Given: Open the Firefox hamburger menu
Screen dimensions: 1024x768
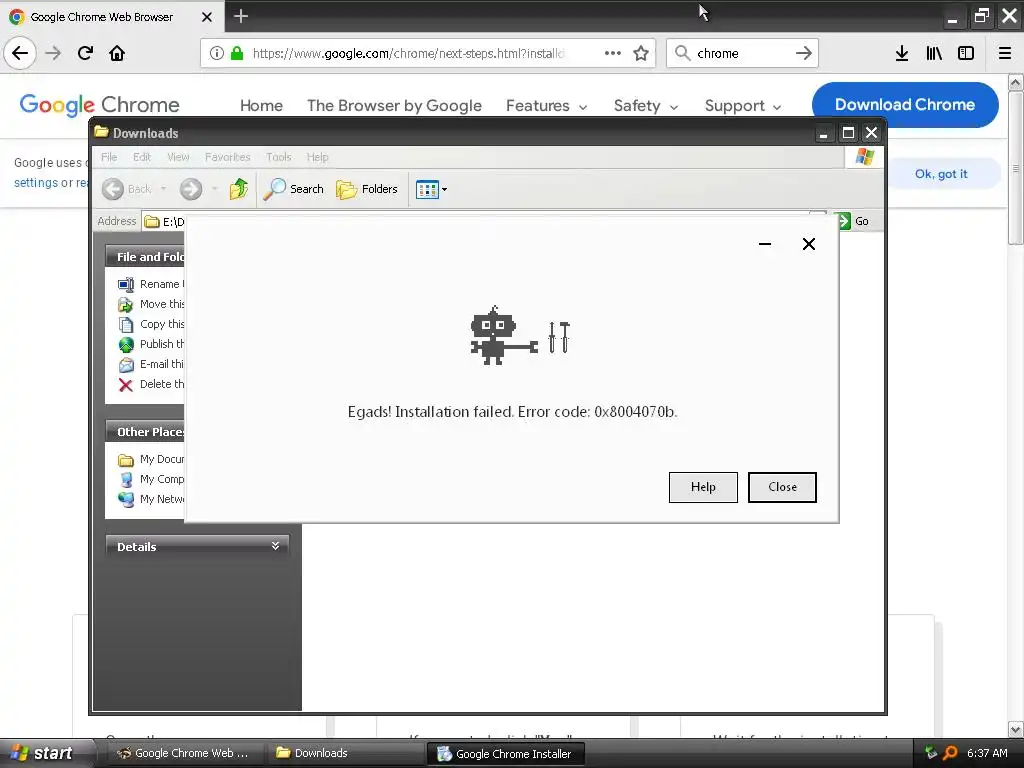Looking at the screenshot, I should (1005, 53).
